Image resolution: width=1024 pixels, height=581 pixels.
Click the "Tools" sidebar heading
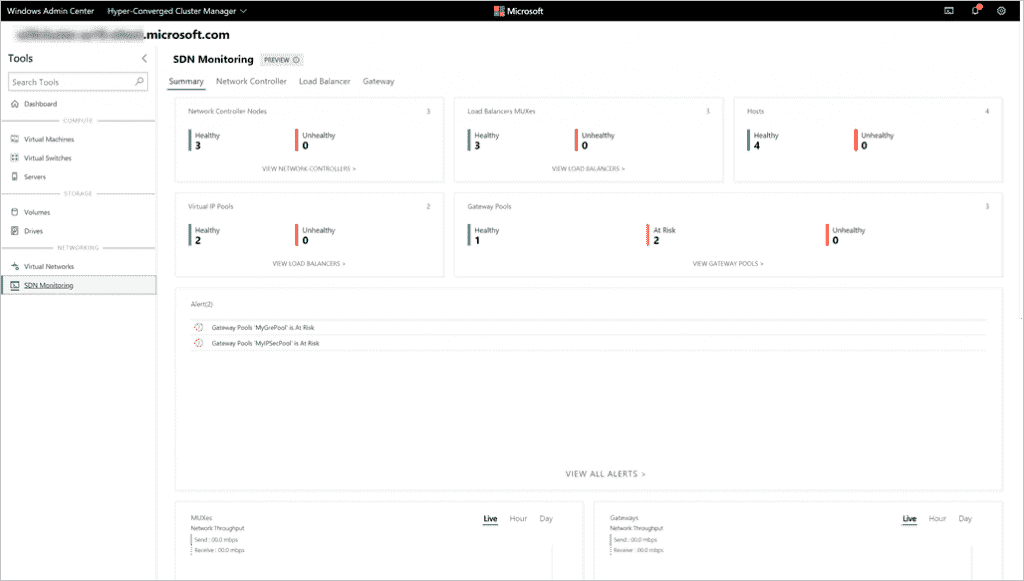click(20, 58)
